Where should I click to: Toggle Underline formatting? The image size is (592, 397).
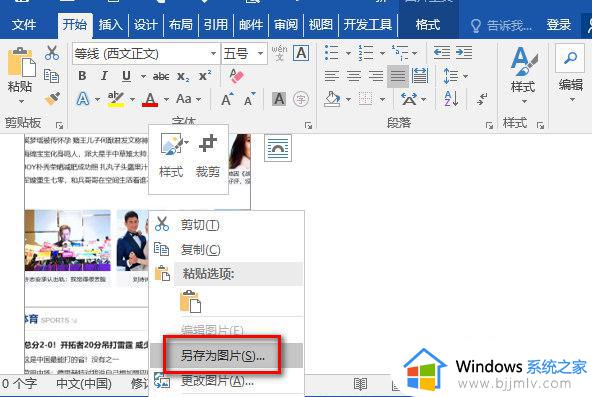coord(126,76)
